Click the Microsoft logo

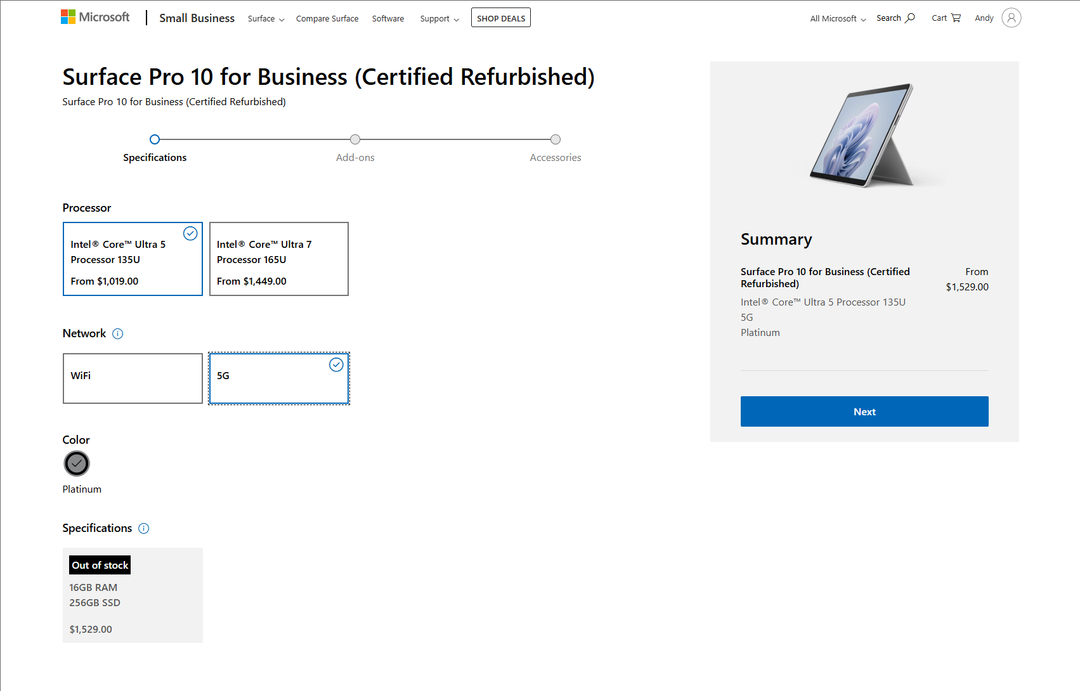(x=95, y=16)
